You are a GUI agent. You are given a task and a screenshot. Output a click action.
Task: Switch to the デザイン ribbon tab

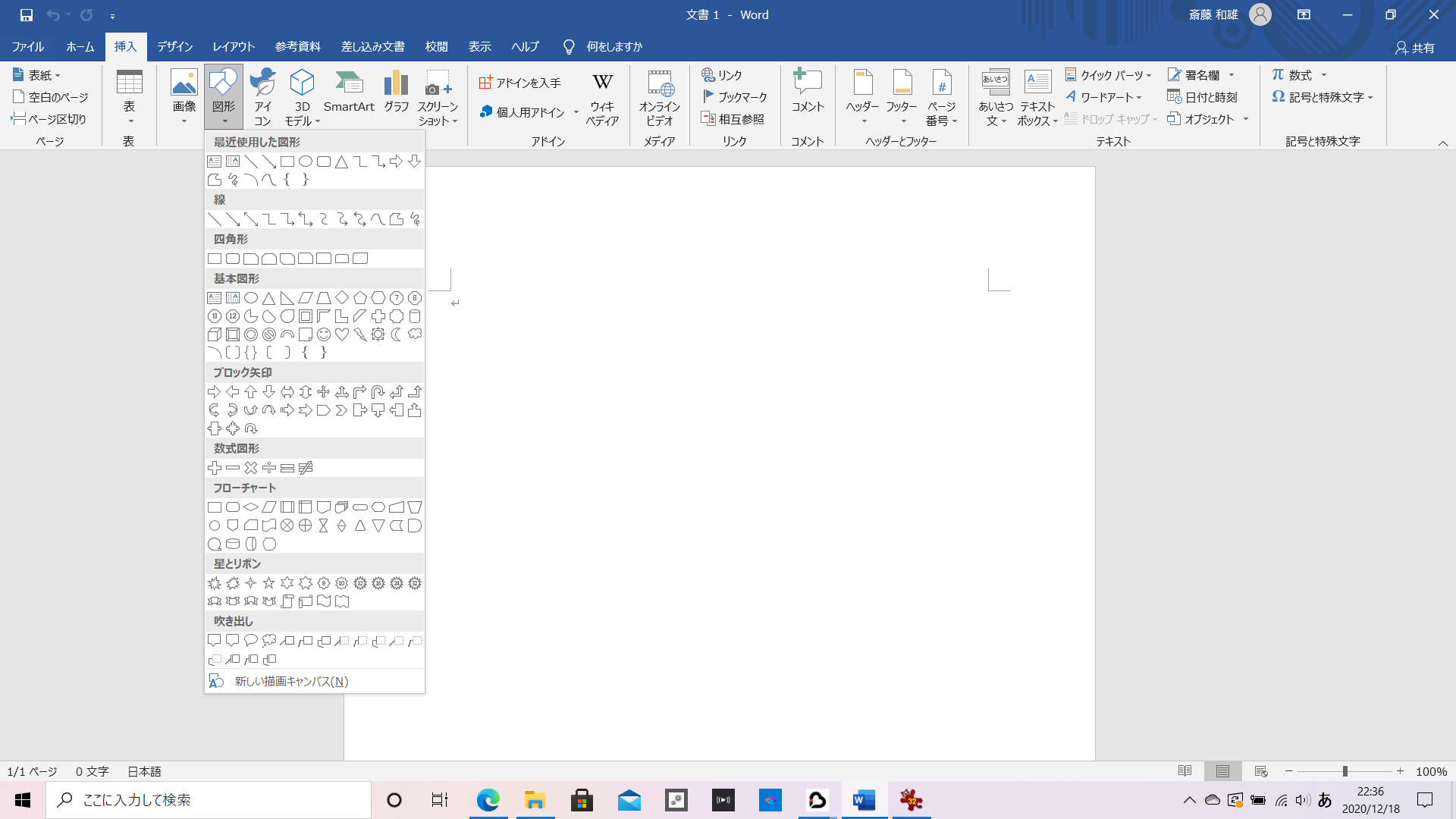pos(174,46)
